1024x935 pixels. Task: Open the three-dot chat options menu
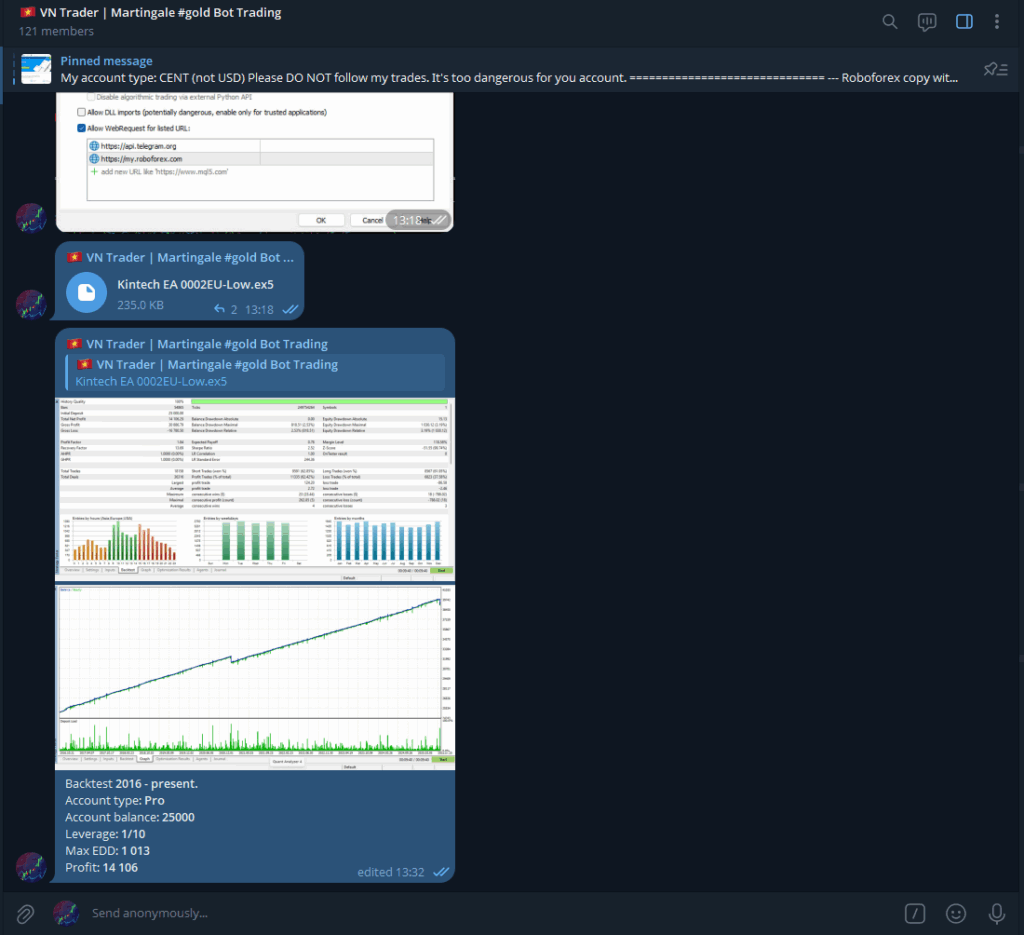[x=997, y=21]
